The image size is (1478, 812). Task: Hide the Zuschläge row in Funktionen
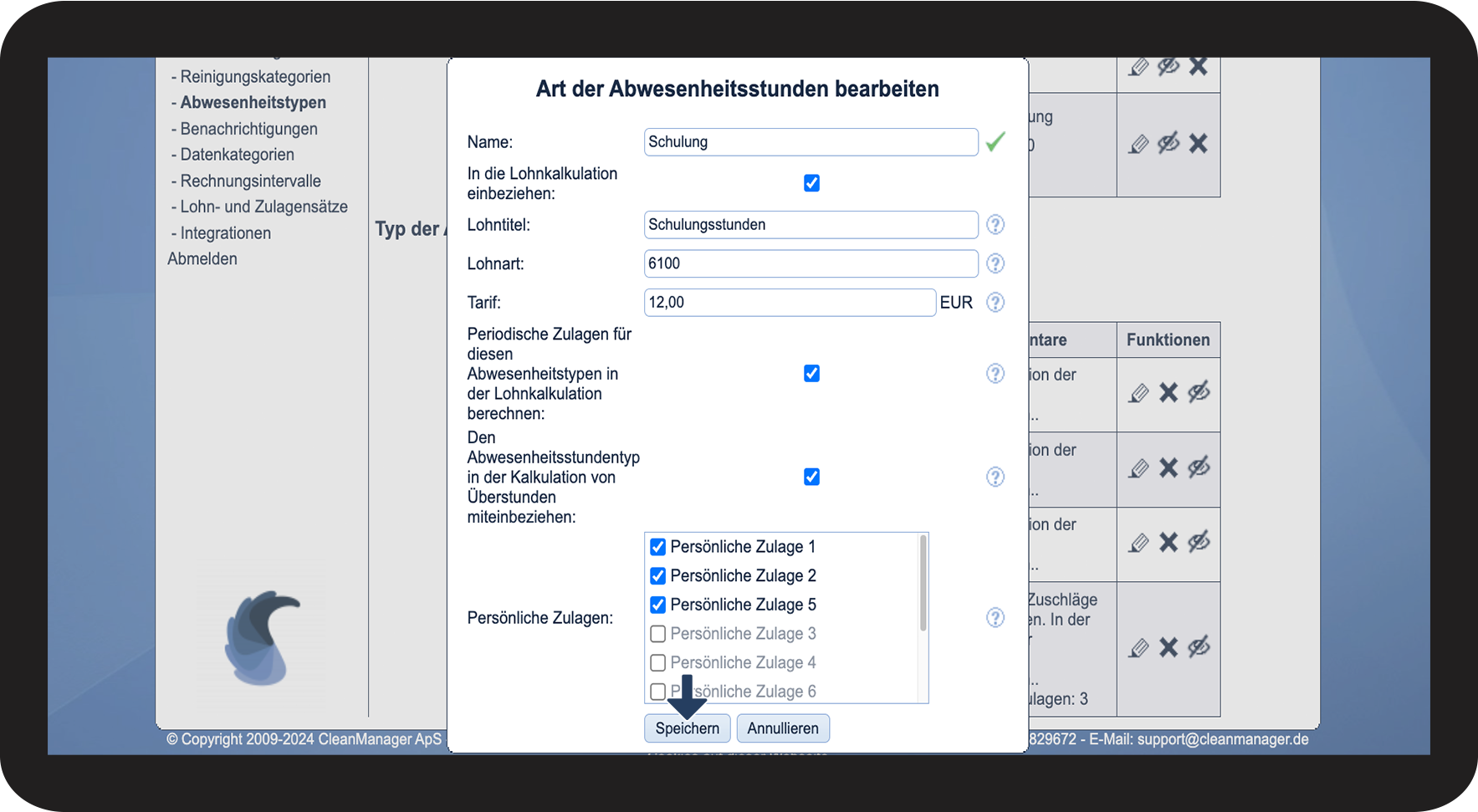(x=1199, y=646)
